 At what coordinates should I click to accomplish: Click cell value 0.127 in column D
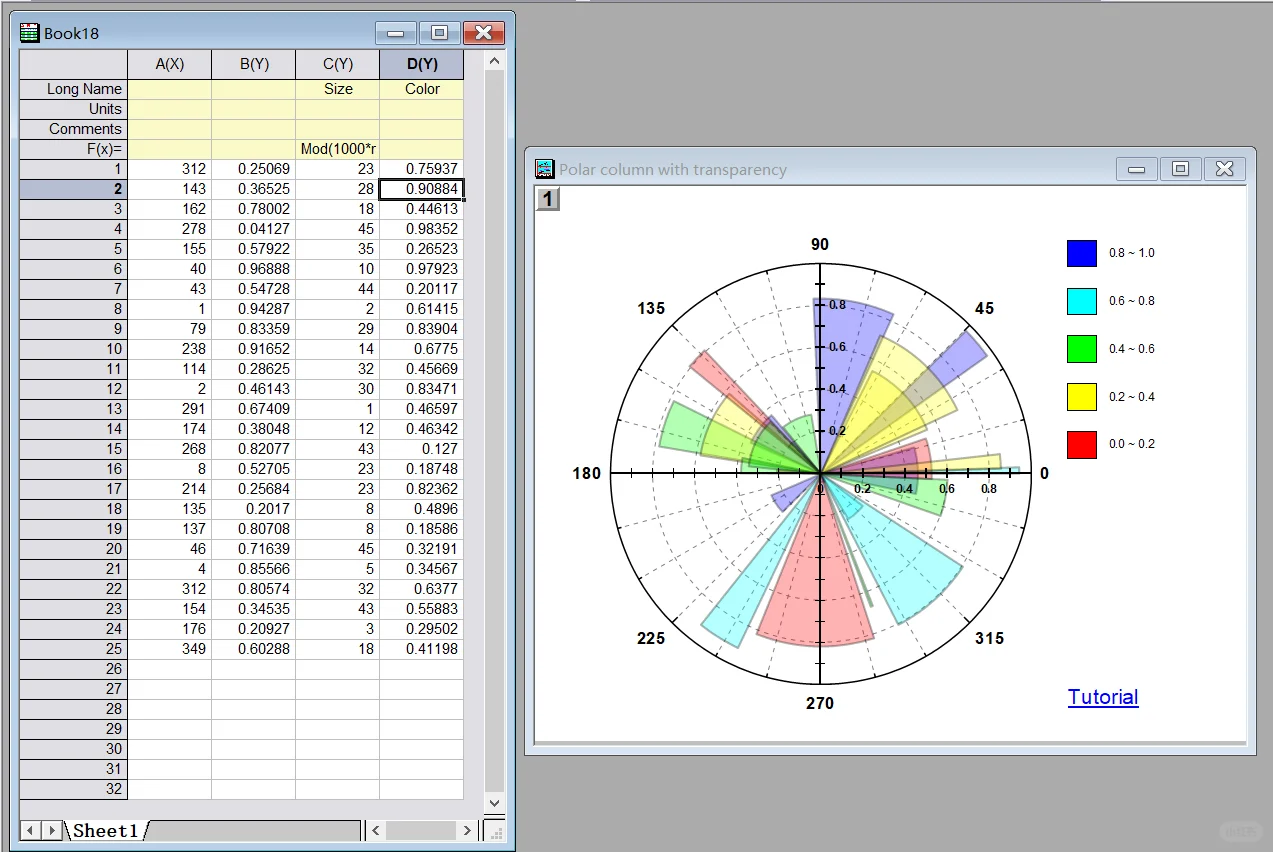click(422, 449)
